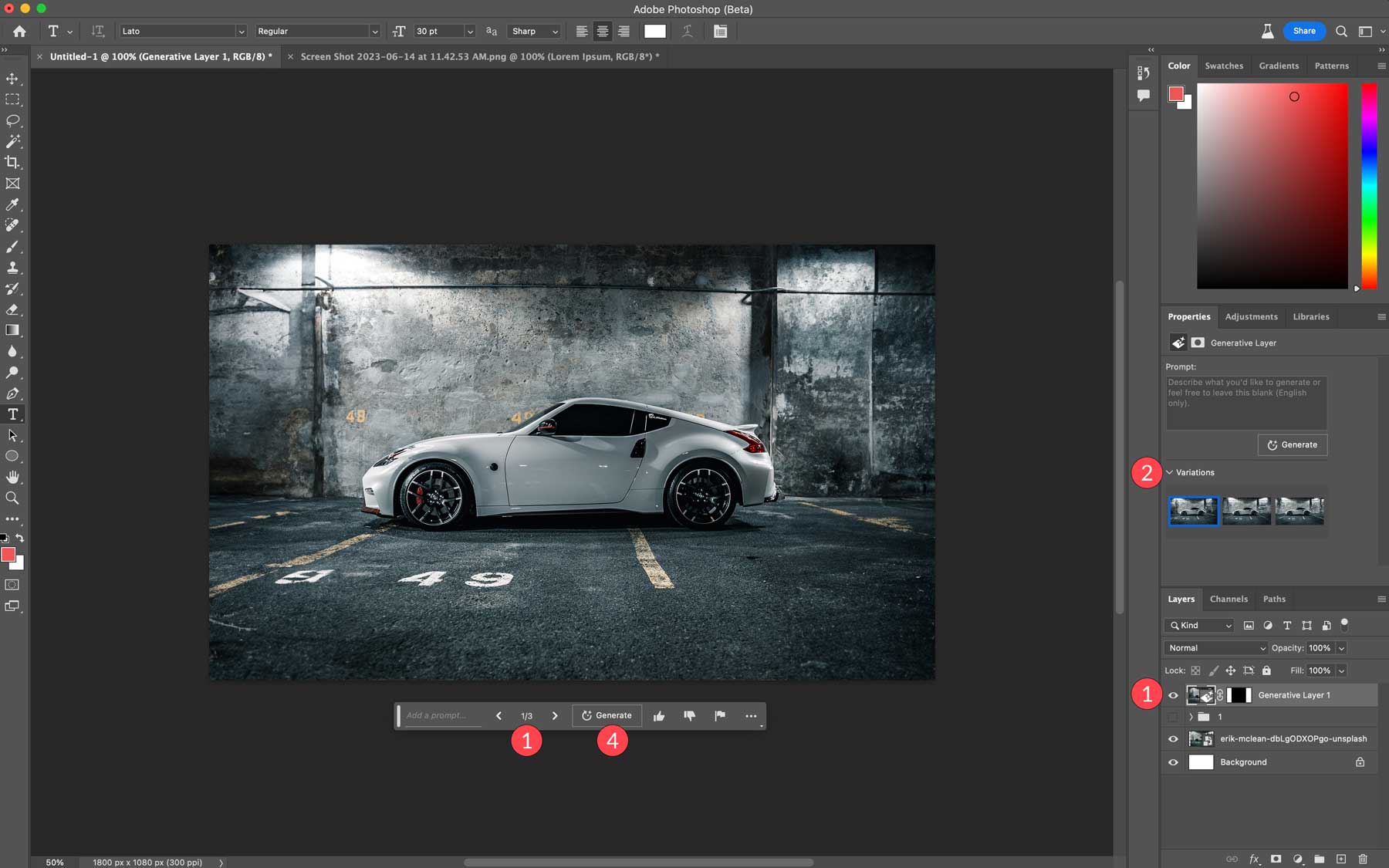Center align the text
The image size is (1389, 868).
603,32
